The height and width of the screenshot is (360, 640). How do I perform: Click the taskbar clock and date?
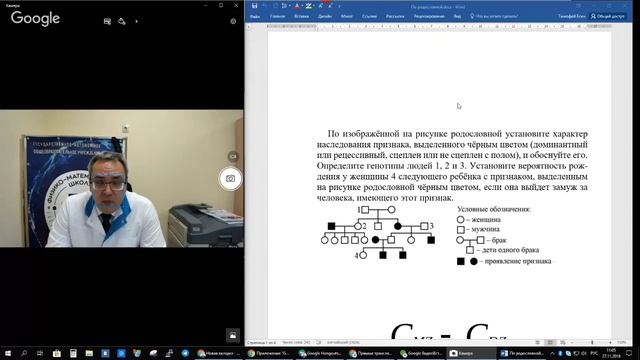coord(611,353)
